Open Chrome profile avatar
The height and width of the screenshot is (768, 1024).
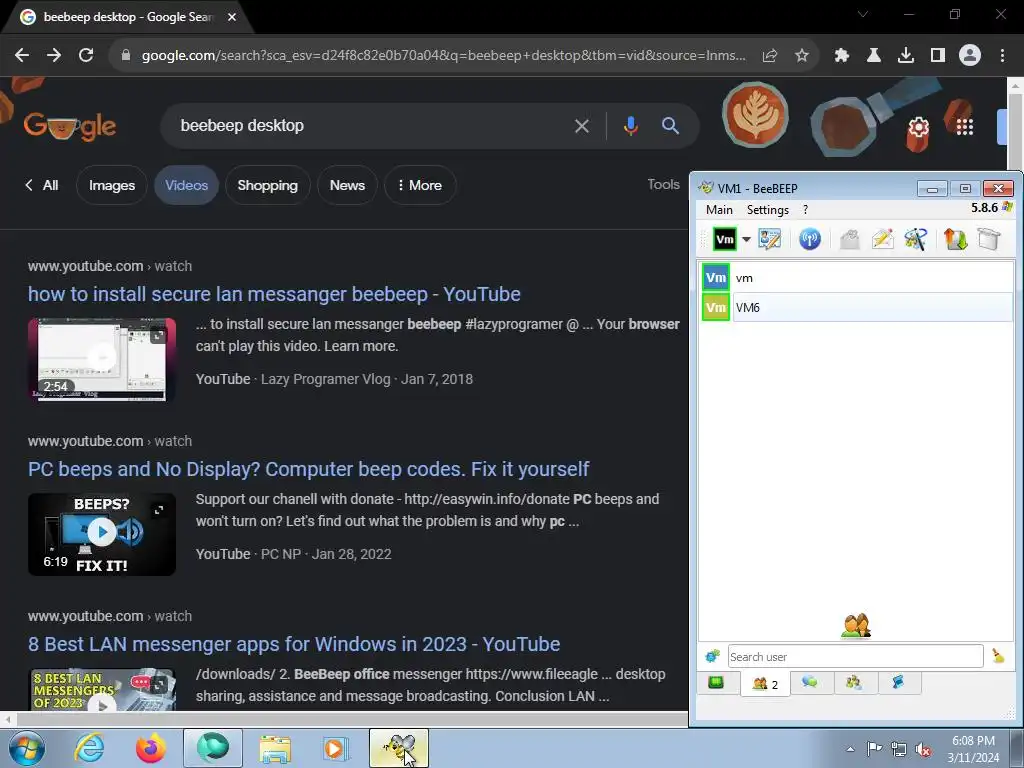click(x=970, y=56)
